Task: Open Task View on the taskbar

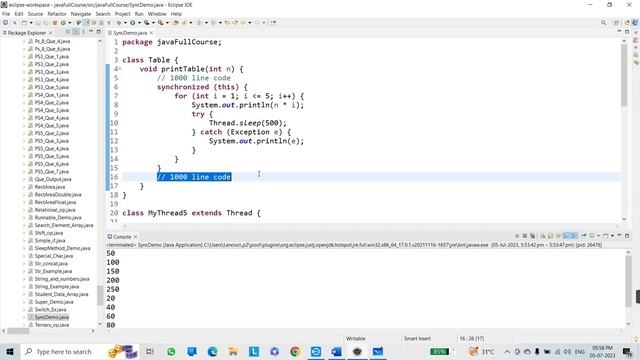Action: coord(150,351)
